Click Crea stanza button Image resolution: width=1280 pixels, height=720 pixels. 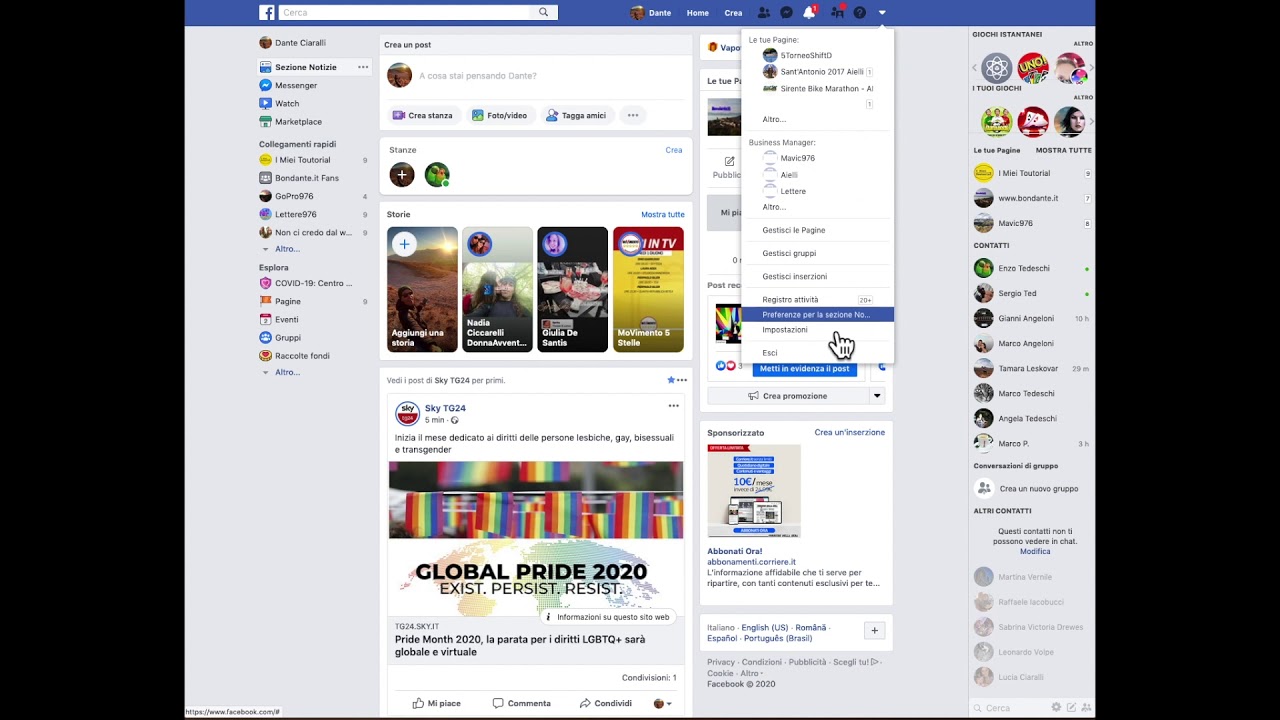click(x=423, y=115)
